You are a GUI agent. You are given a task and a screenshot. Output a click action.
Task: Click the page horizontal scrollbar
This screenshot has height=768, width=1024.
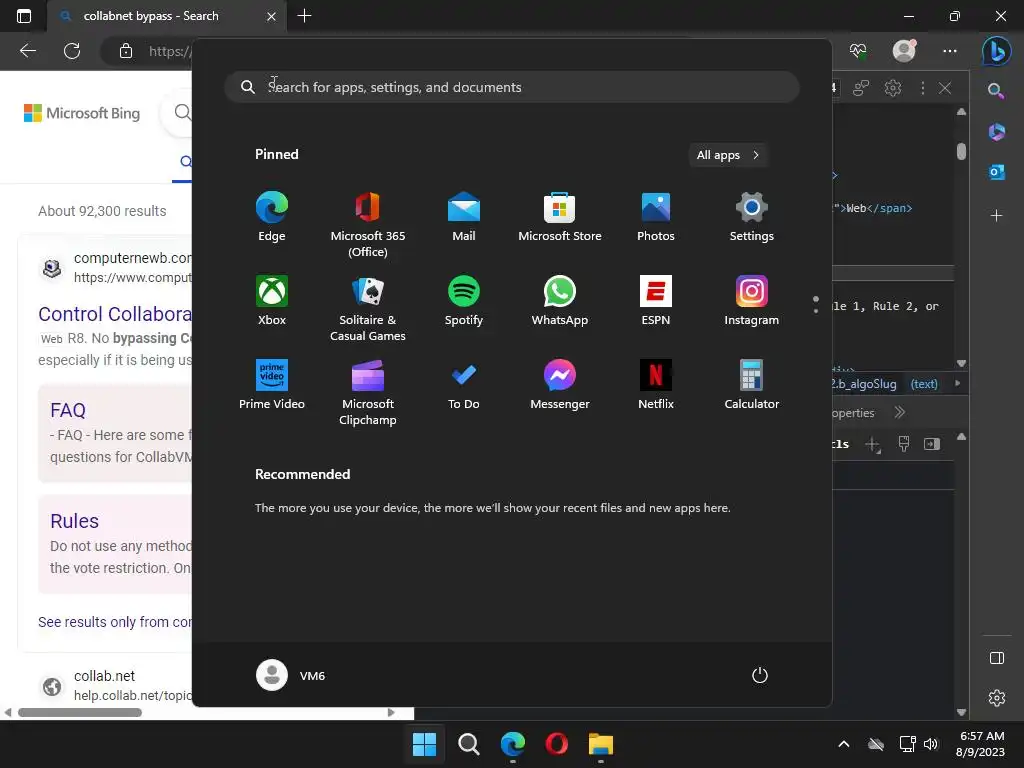pyautogui.click(x=80, y=712)
